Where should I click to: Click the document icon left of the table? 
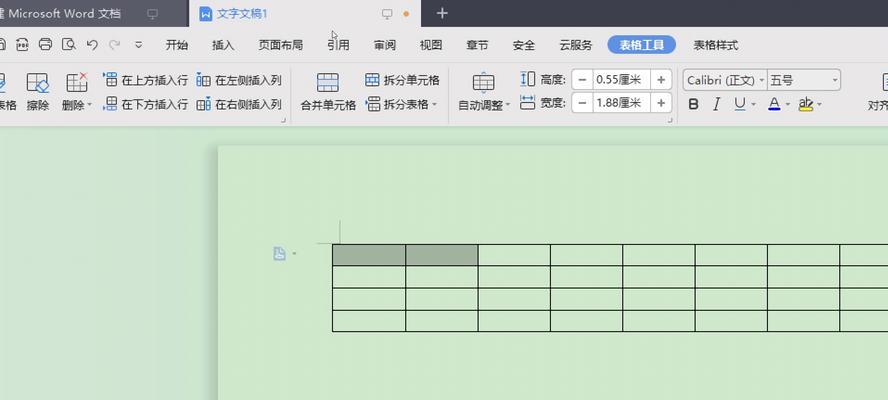279,253
